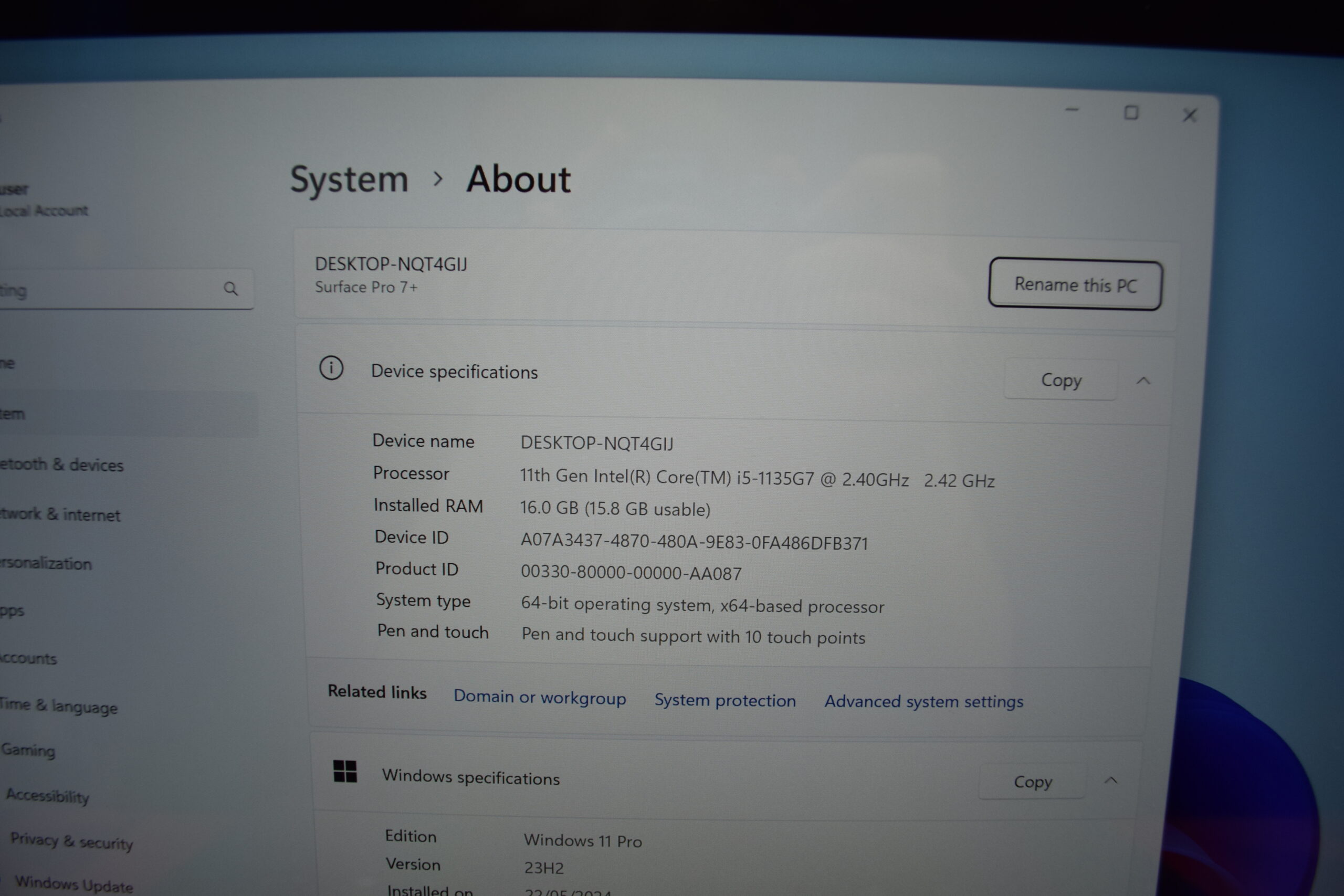Open Domain or workgroup link
Screen dimensions: 1344x896
point(539,698)
